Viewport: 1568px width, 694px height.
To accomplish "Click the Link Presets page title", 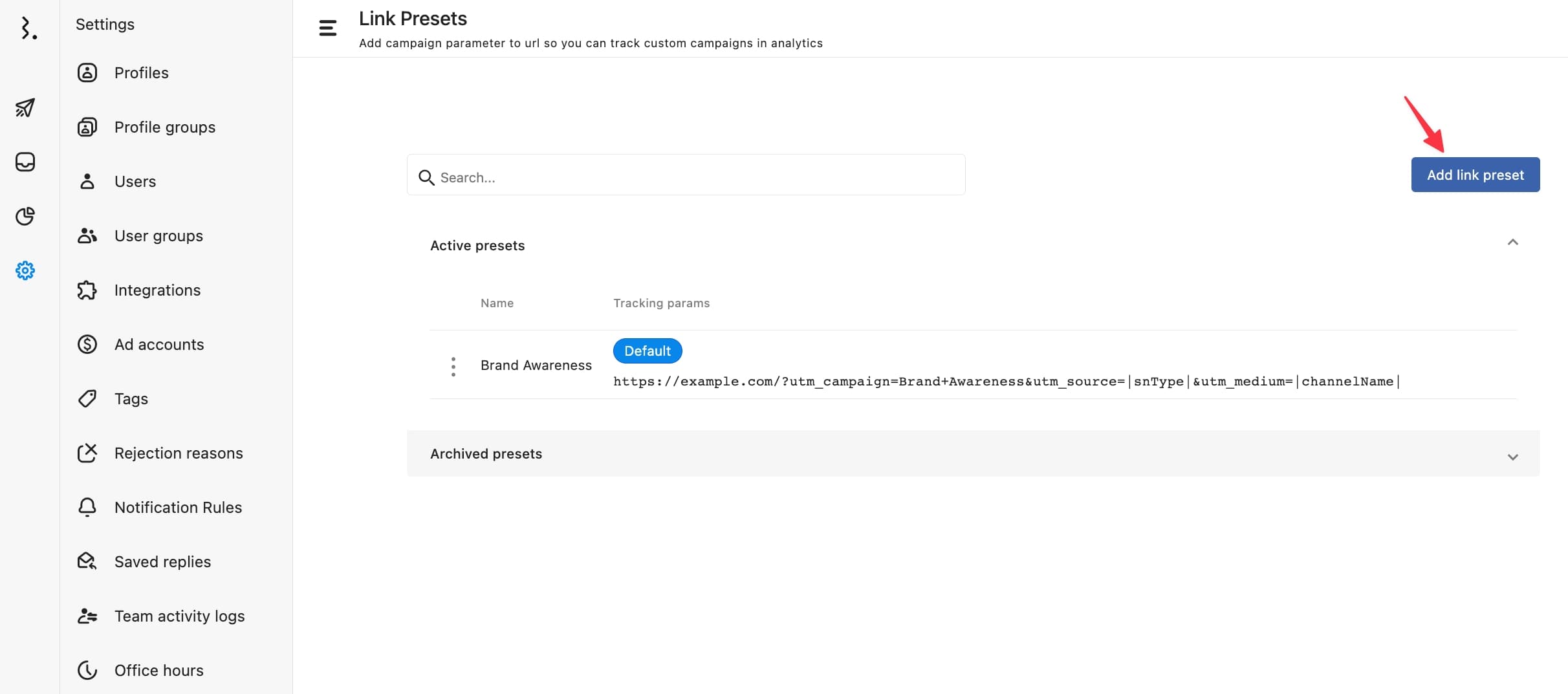I will coord(413,19).
